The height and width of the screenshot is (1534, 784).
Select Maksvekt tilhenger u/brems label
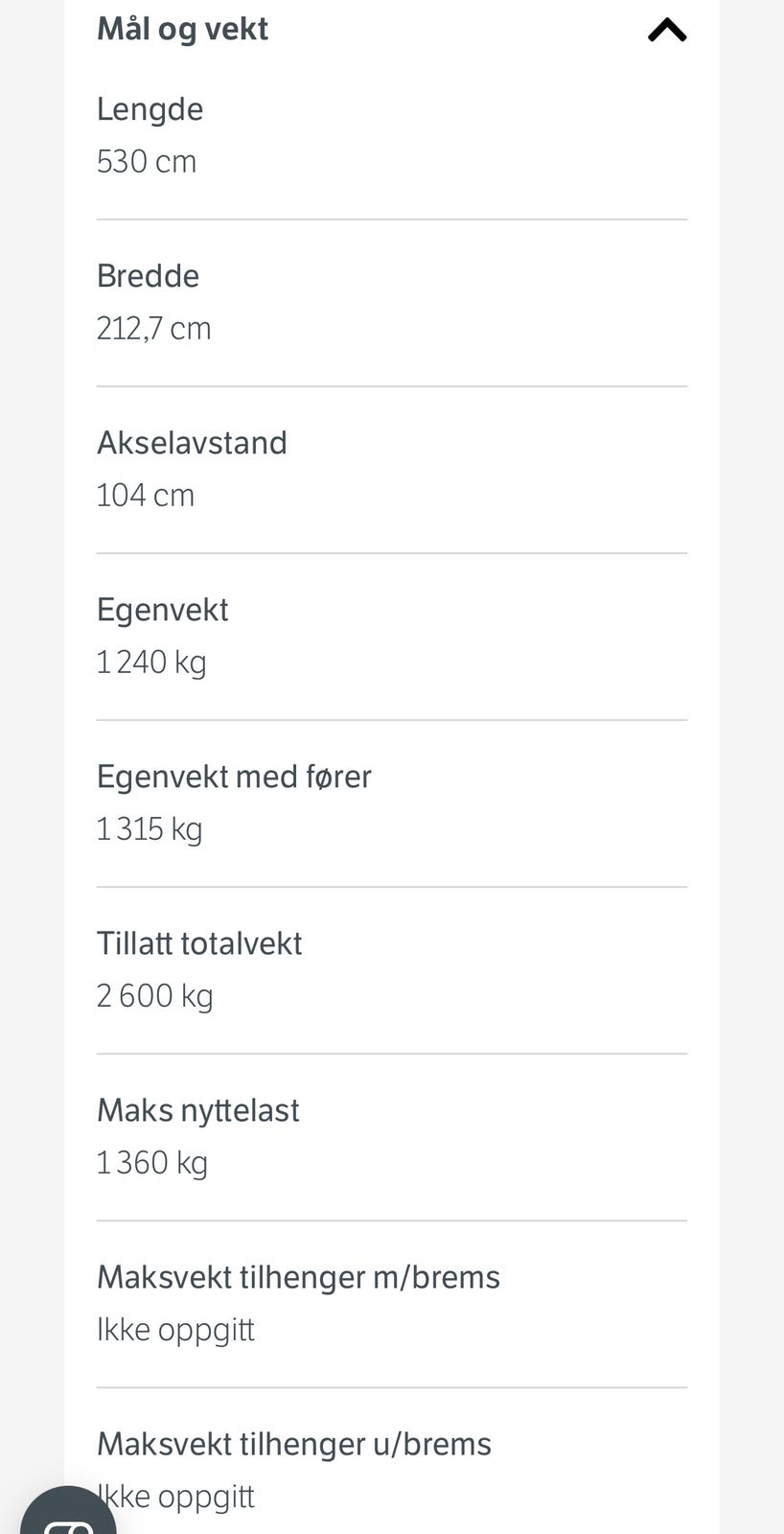pos(294,1444)
